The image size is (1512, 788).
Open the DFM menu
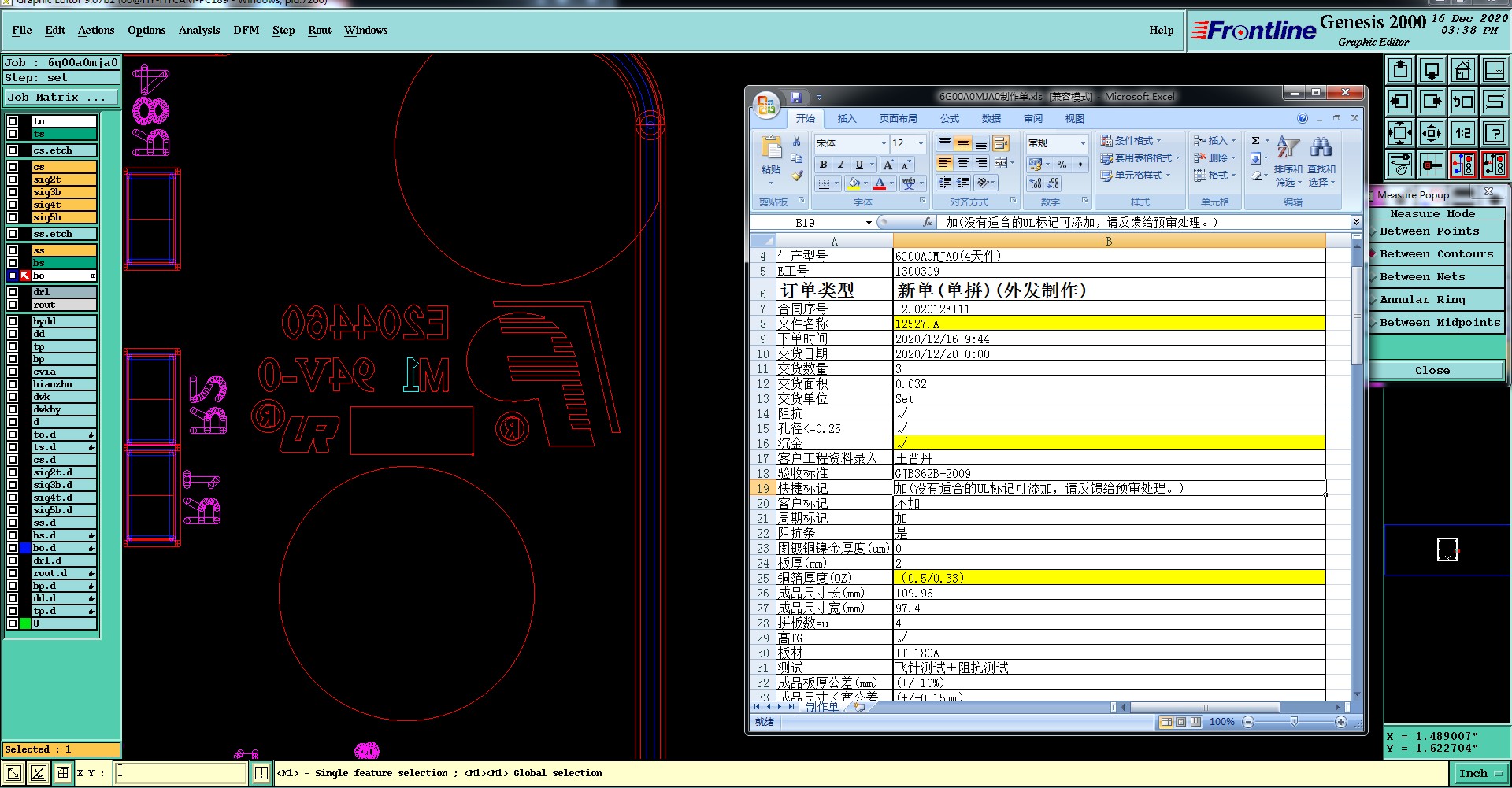[246, 30]
